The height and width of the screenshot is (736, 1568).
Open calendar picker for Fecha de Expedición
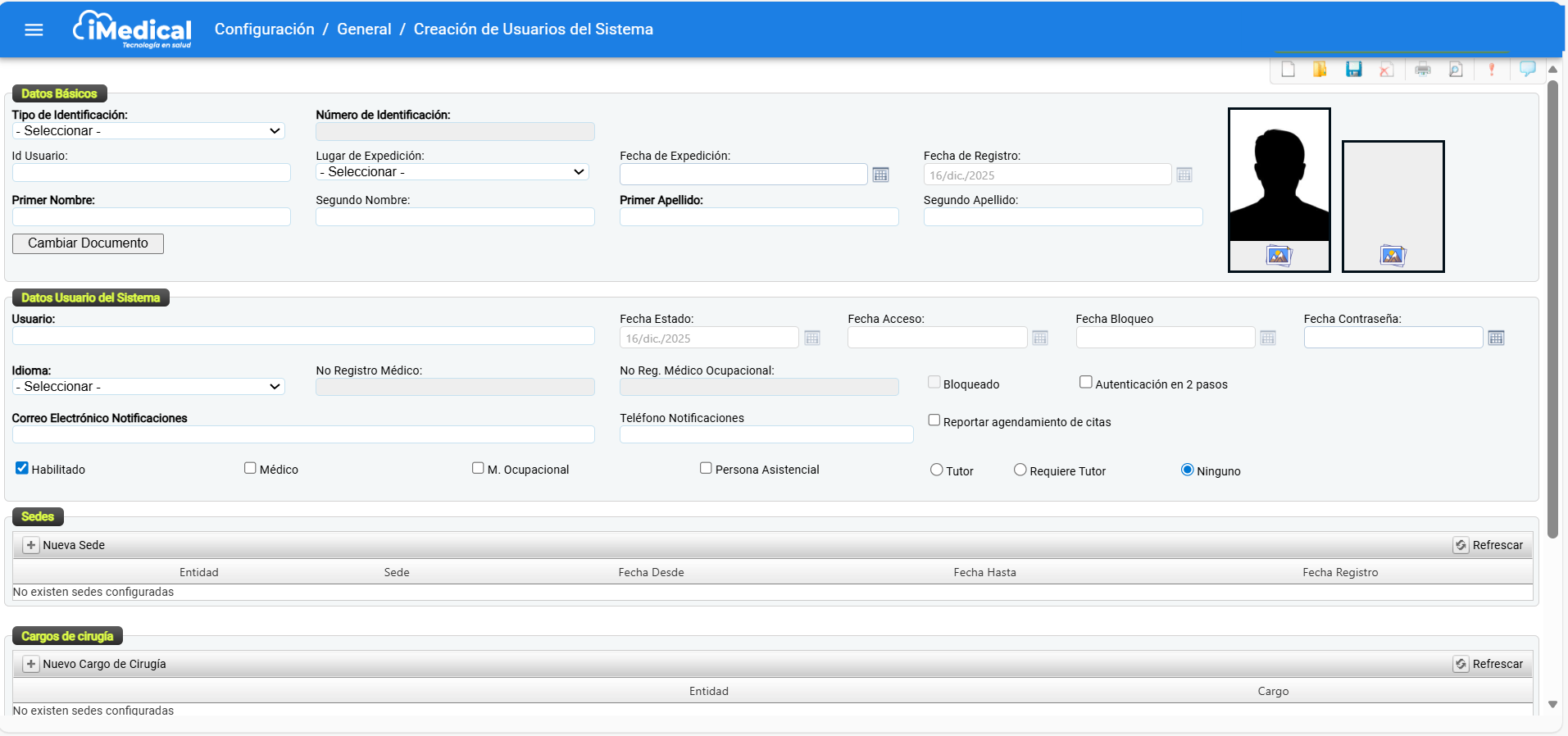point(880,175)
